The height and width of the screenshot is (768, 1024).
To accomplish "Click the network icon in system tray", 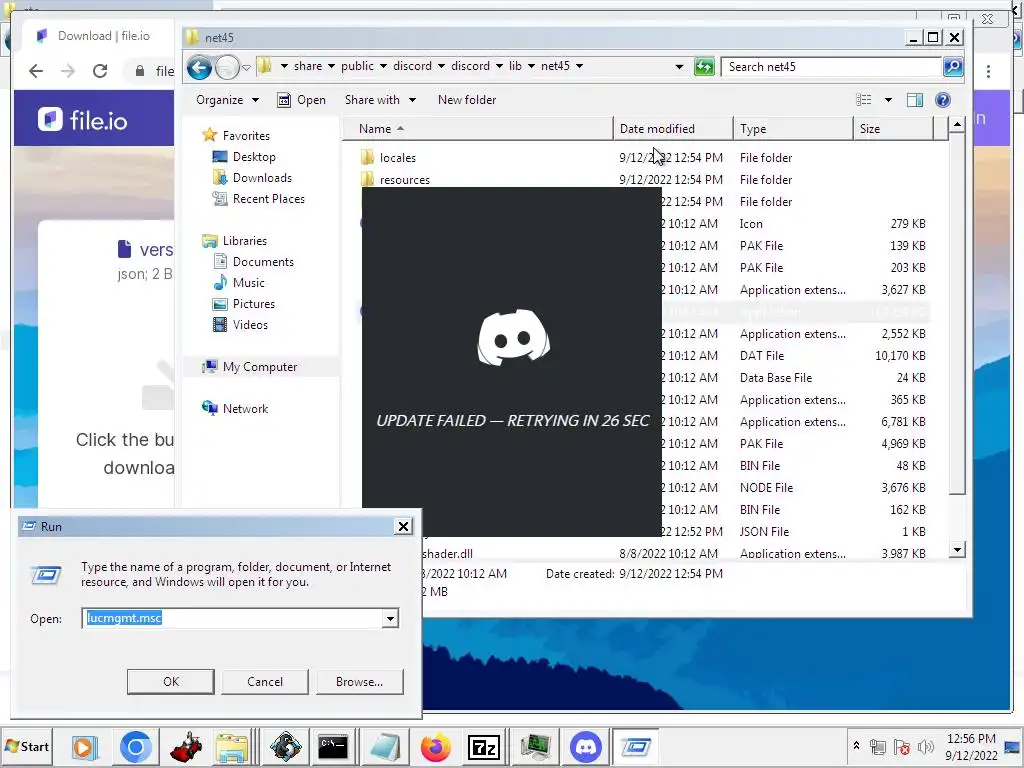I will (x=878, y=746).
